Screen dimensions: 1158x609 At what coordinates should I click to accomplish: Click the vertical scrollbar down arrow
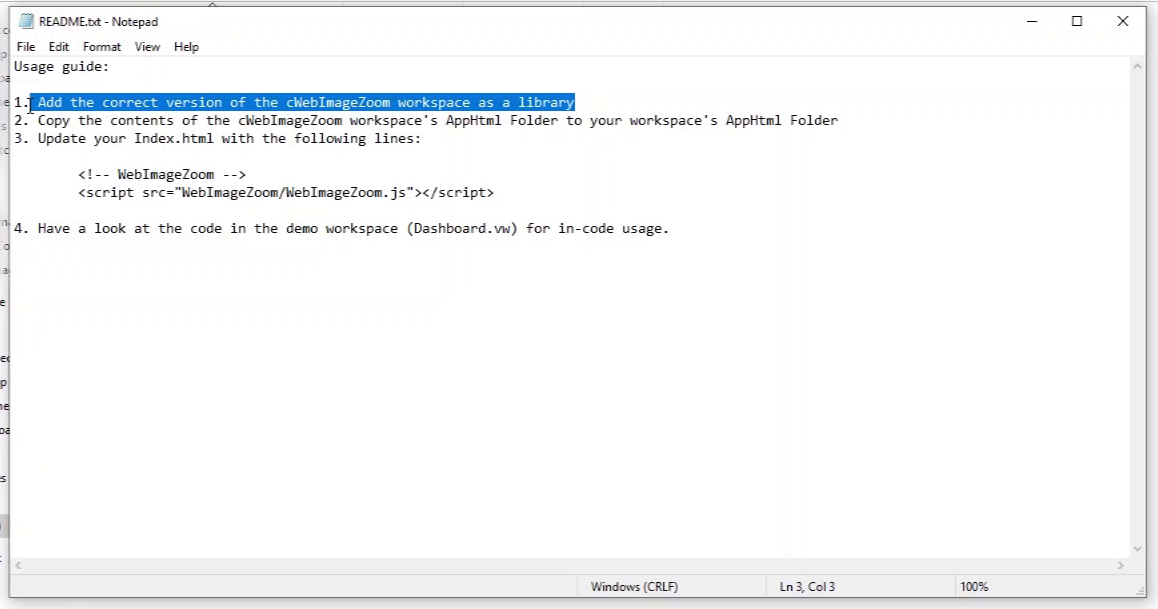[x=1137, y=548]
